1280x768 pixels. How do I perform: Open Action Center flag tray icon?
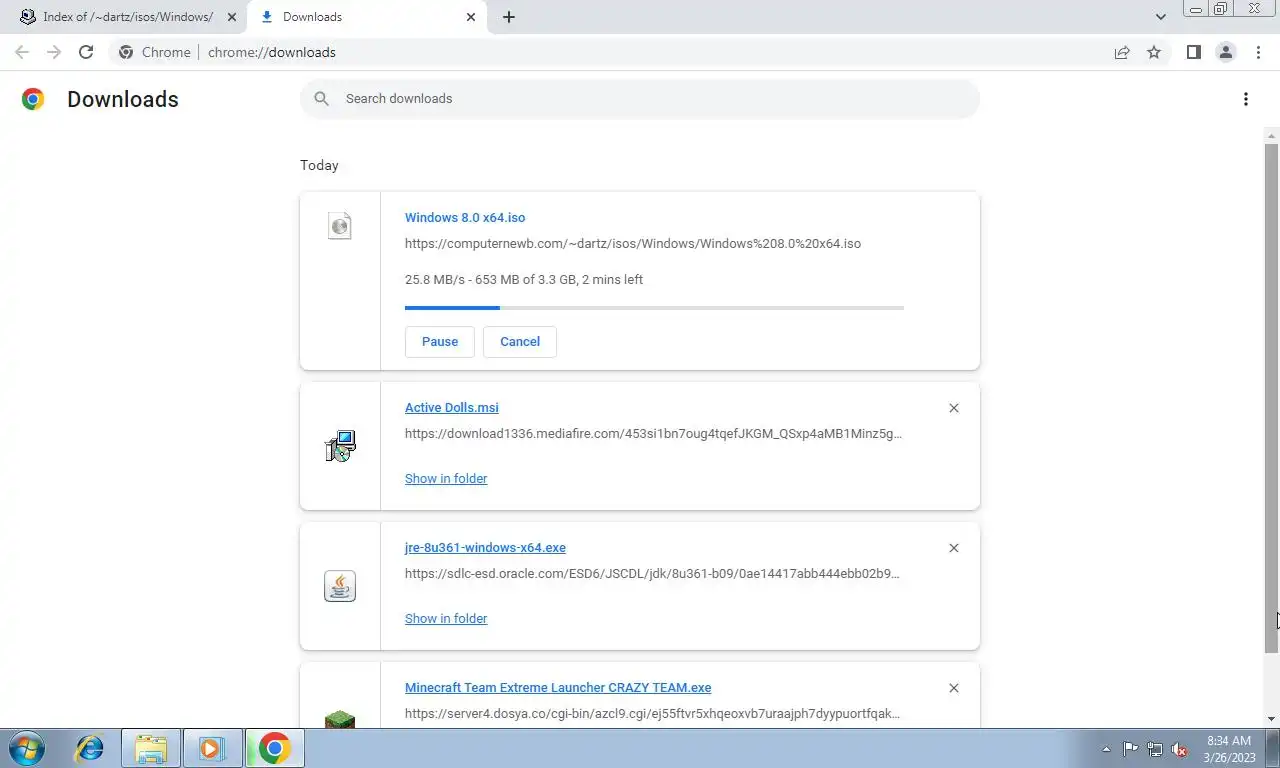[x=1130, y=749]
